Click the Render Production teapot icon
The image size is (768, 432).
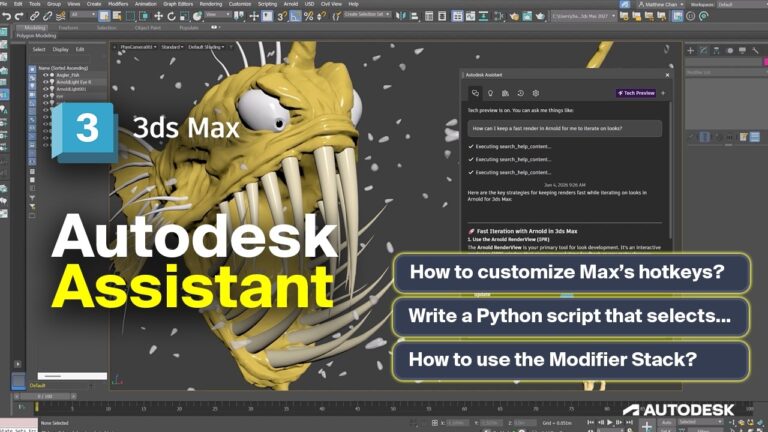coord(540,16)
